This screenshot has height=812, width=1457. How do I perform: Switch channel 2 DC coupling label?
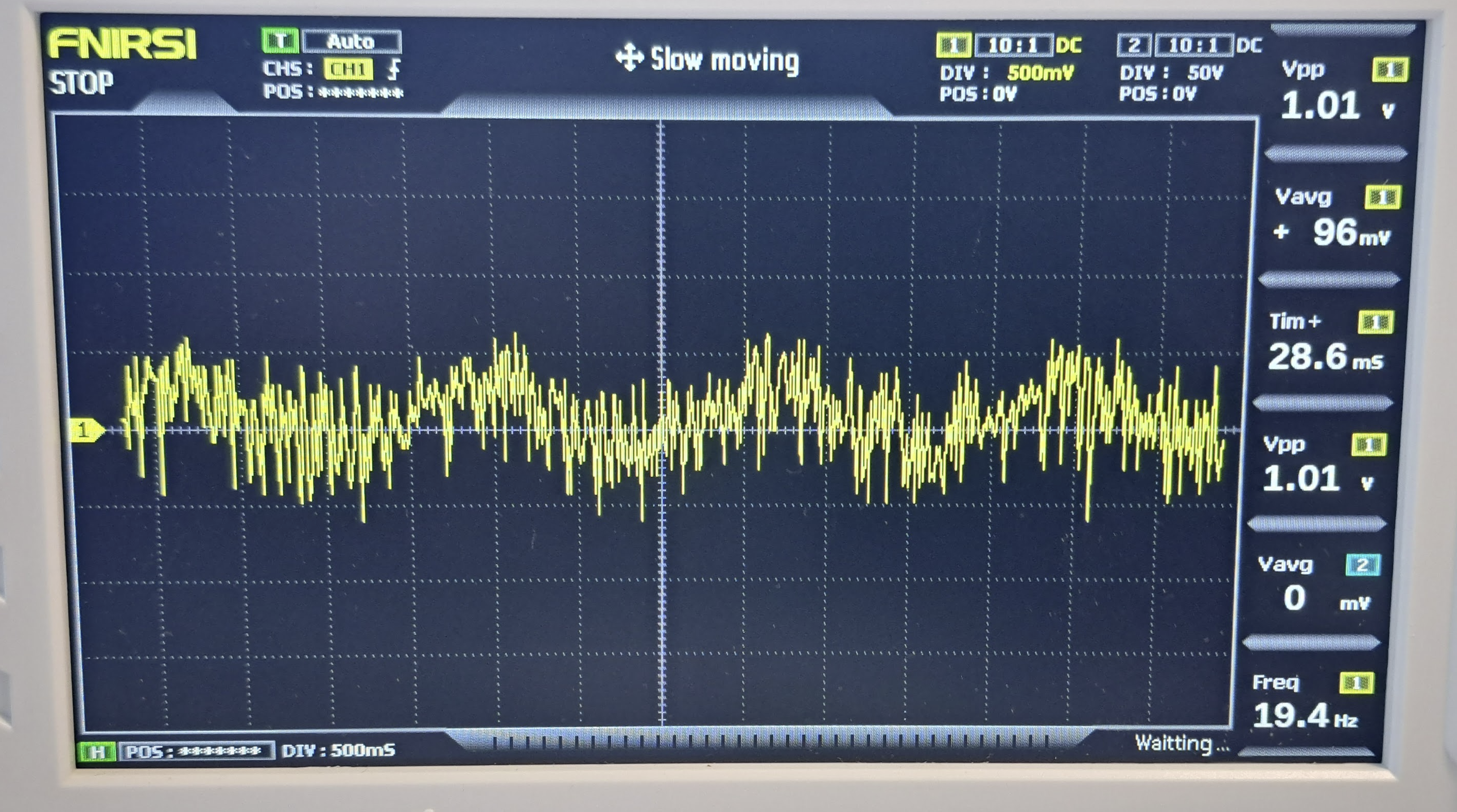1248,45
